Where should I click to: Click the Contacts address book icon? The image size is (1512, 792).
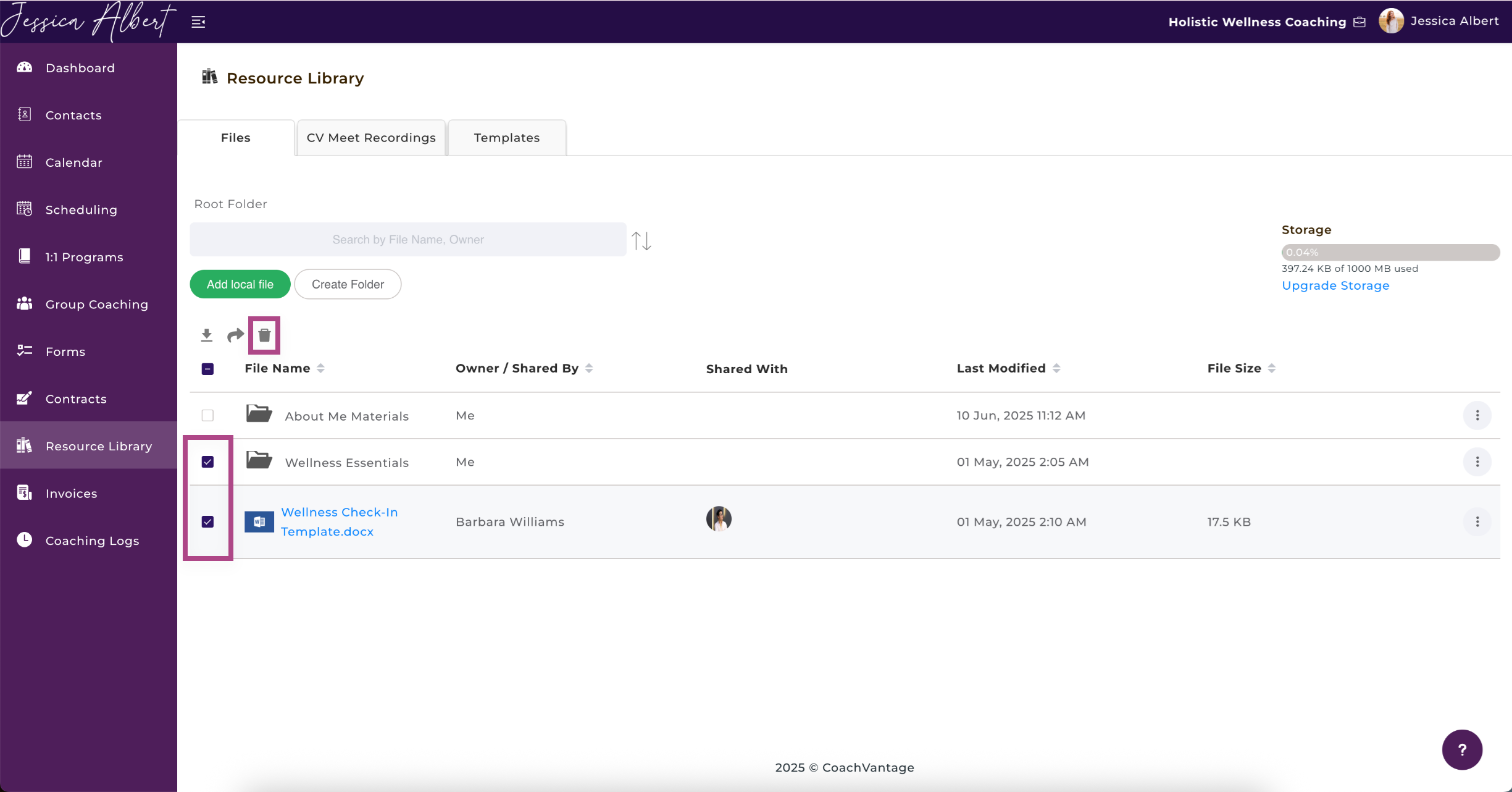[25, 114]
